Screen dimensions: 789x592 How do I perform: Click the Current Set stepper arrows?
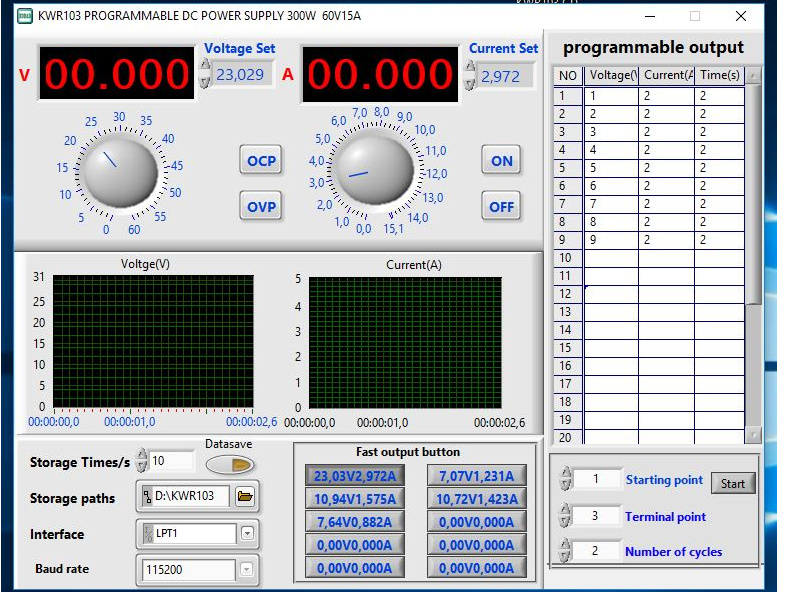pyautogui.click(x=469, y=76)
